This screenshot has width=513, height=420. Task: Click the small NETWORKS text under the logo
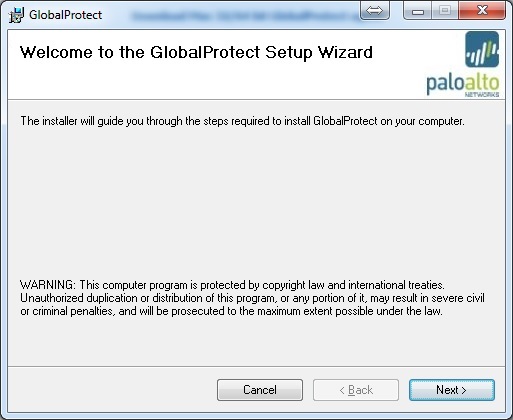point(482,95)
